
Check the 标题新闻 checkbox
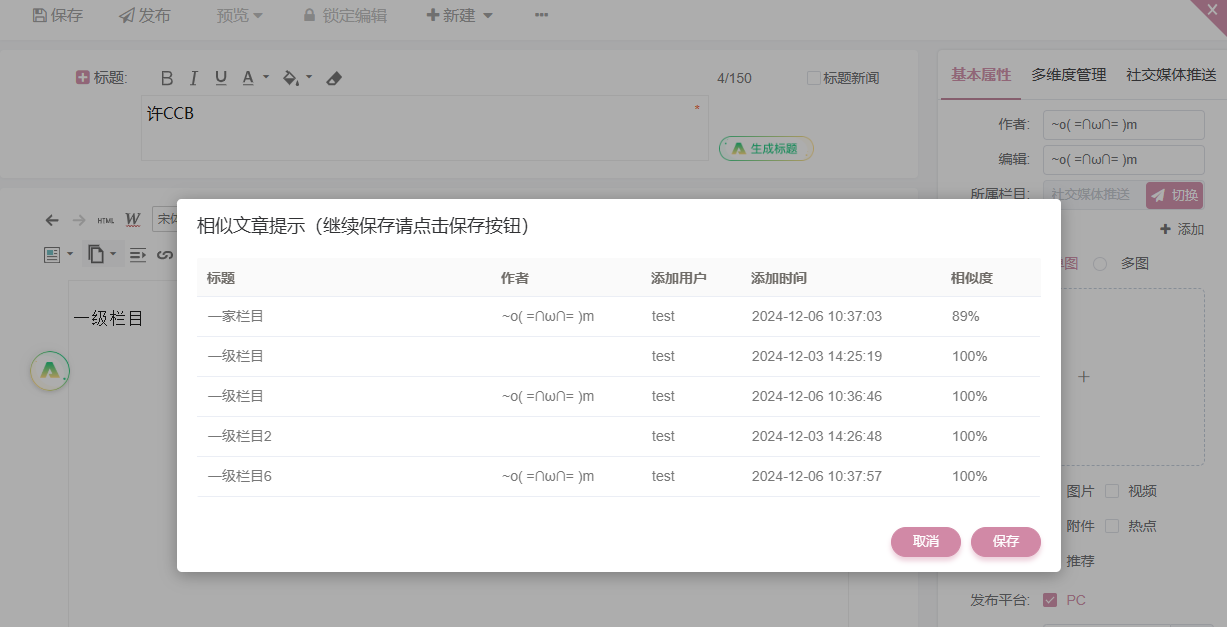[813, 78]
